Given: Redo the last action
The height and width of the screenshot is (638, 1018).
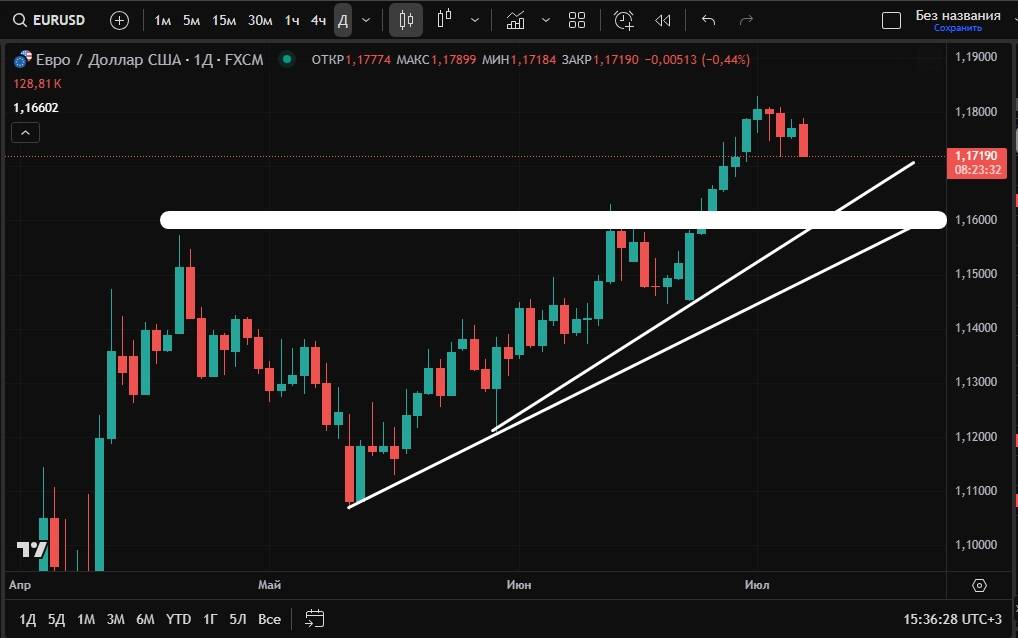Looking at the screenshot, I should 747,21.
